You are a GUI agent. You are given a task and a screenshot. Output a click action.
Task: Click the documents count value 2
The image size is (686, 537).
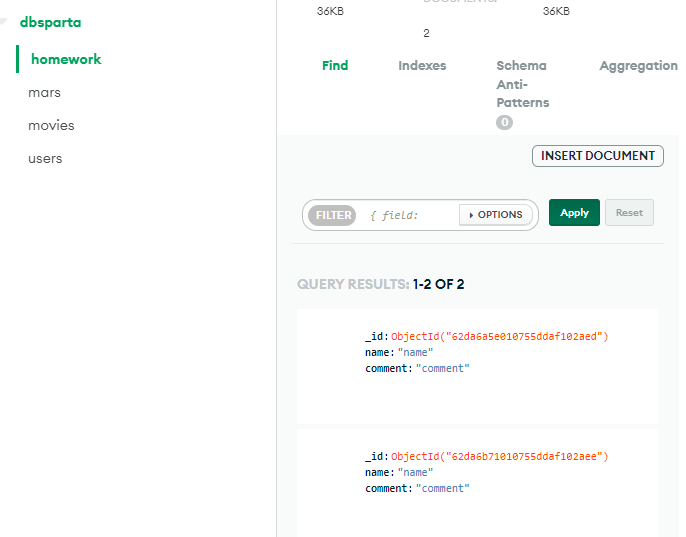point(426,33)
